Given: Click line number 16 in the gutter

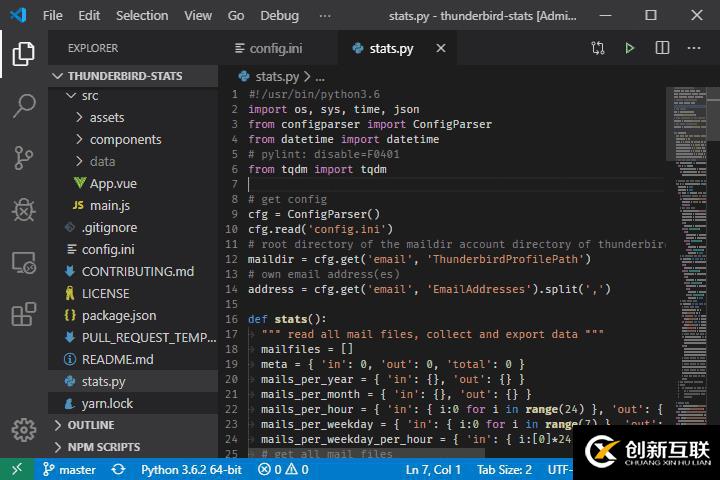Looking at the screenshot, I should [x=232, y=319].
